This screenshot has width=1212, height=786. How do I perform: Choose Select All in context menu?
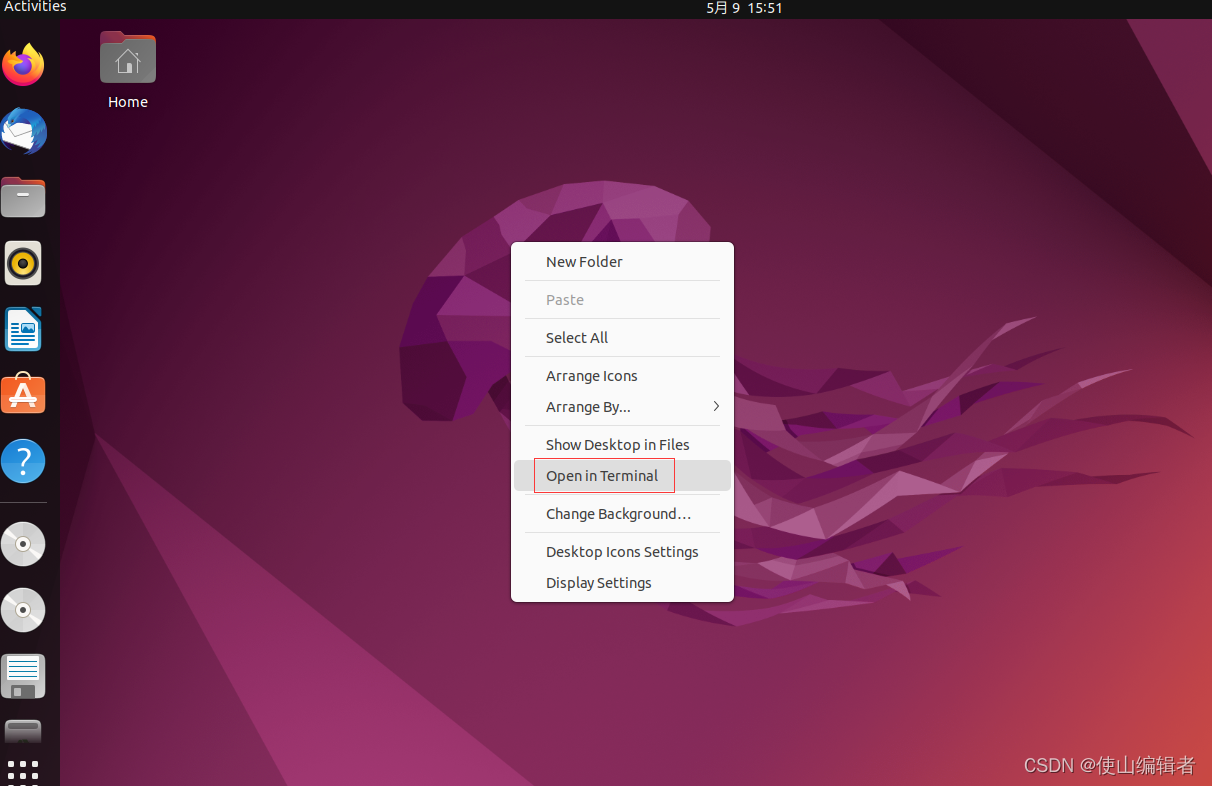[622, 338]
